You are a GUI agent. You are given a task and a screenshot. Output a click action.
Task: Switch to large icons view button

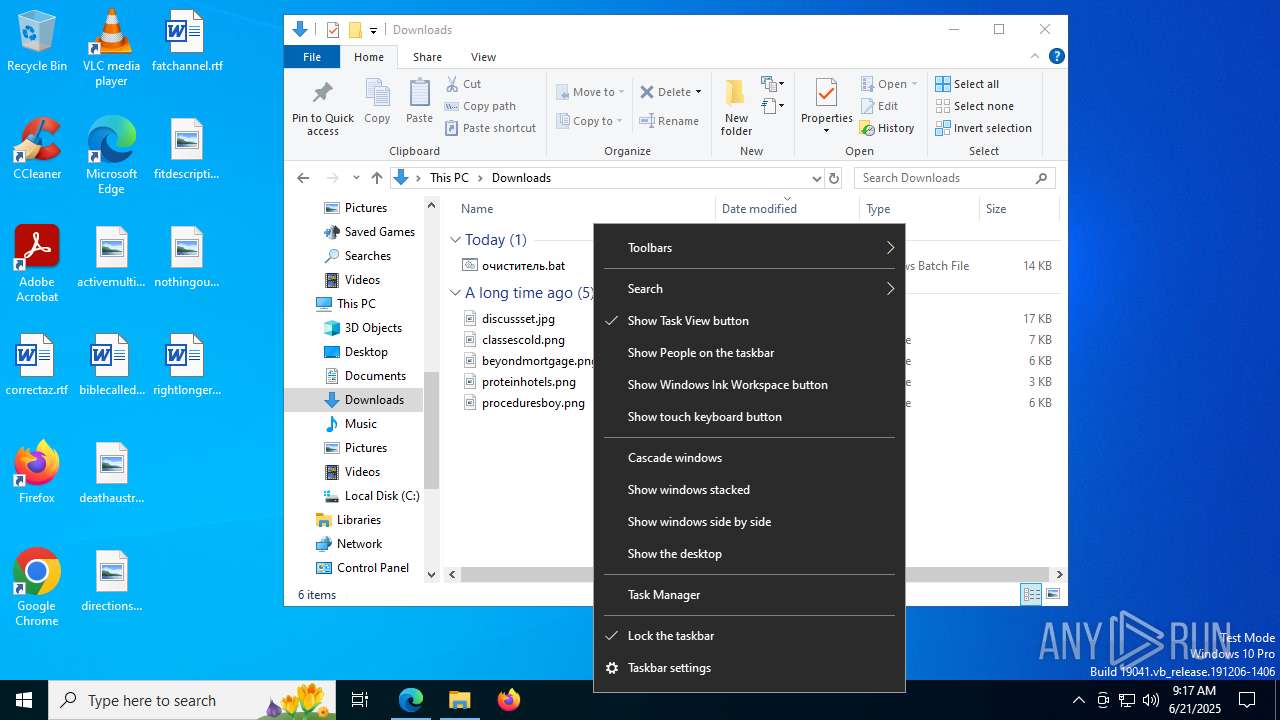[x=1052, y=595]
